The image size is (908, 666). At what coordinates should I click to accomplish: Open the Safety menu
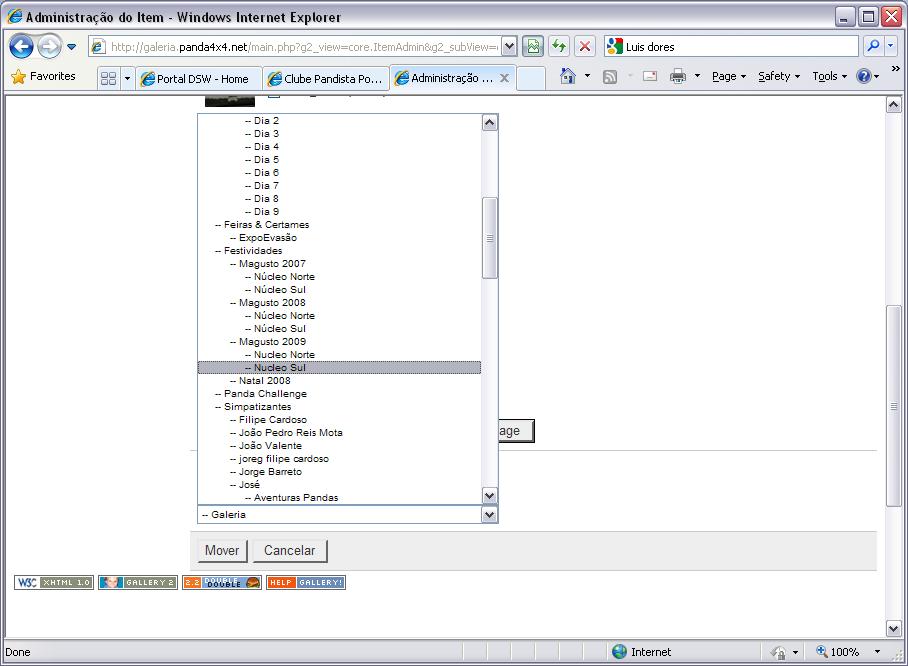click(779, 76)
